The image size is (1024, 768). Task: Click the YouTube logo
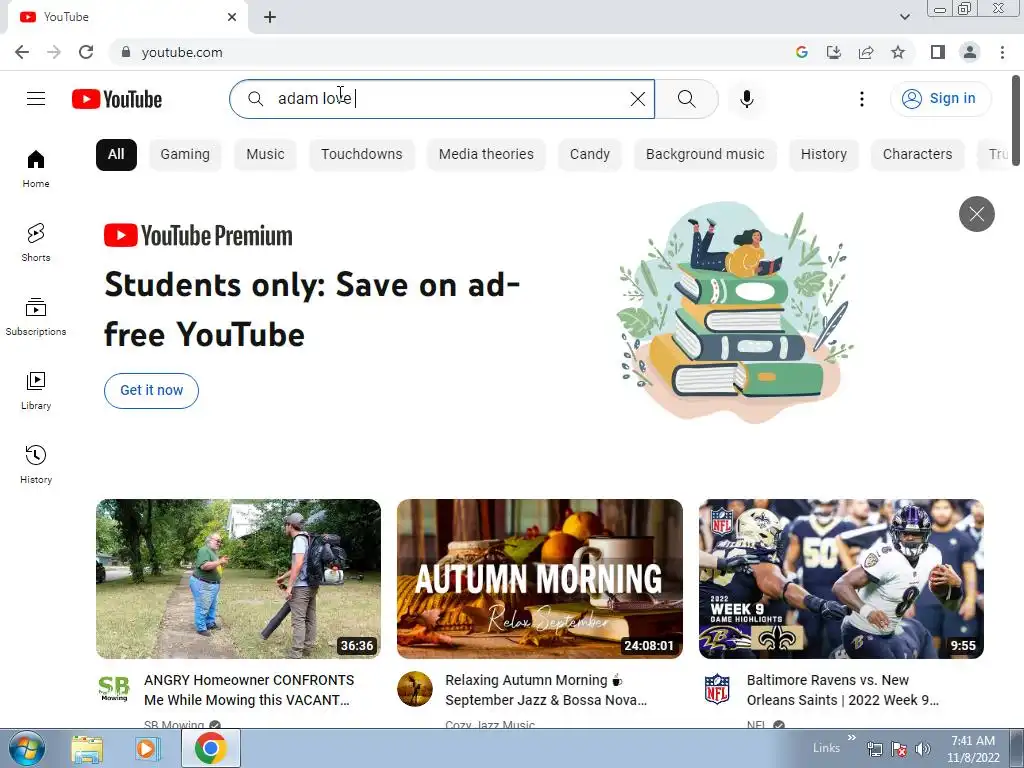pyautogui.click(x=117, y=99)
